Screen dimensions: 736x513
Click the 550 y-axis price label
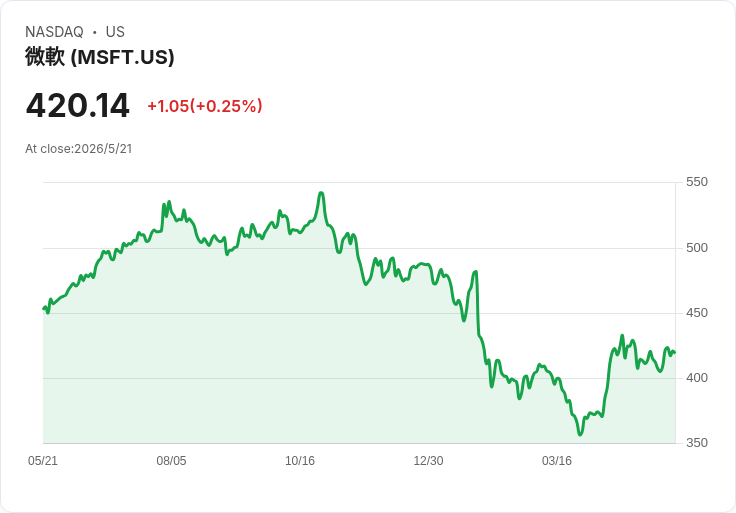click(x=697, y=182)
